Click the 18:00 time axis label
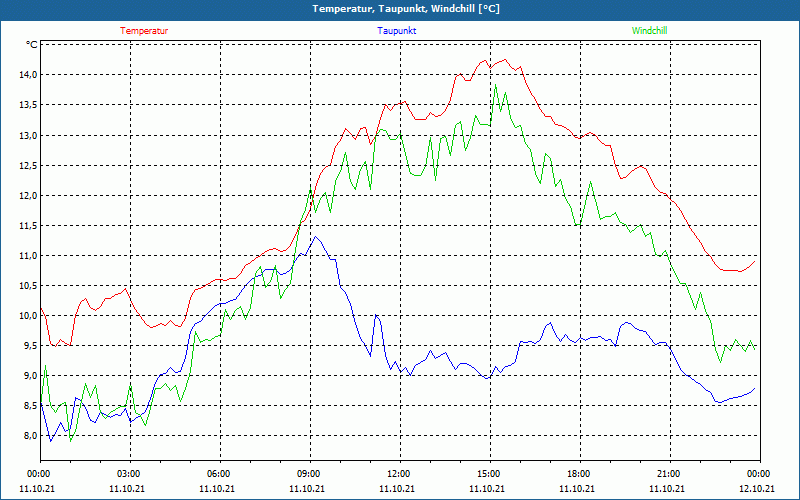This screenshot has height=500, width=800. [580, 474]
